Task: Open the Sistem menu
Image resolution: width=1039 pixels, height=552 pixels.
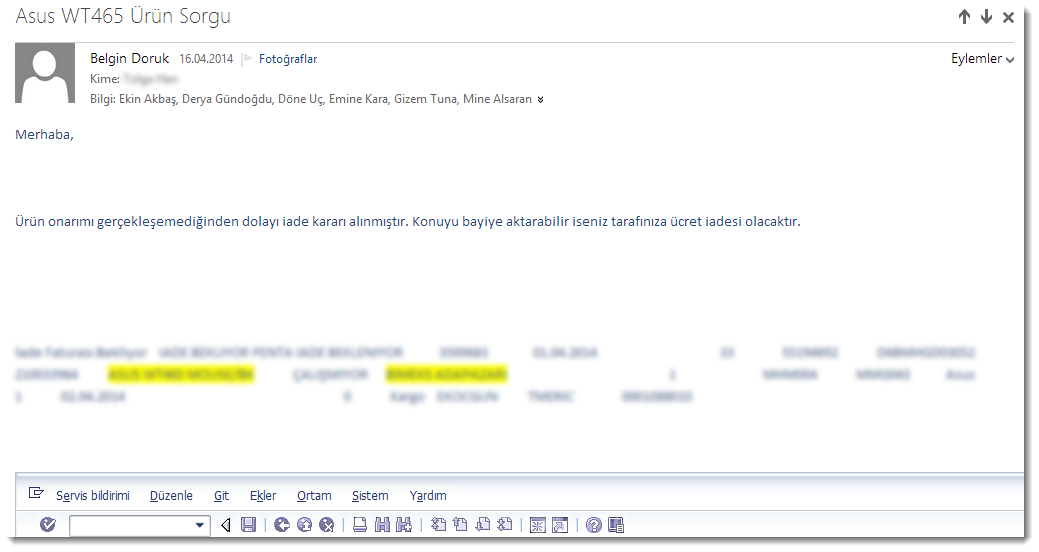Action: click(x=370, y=496)
